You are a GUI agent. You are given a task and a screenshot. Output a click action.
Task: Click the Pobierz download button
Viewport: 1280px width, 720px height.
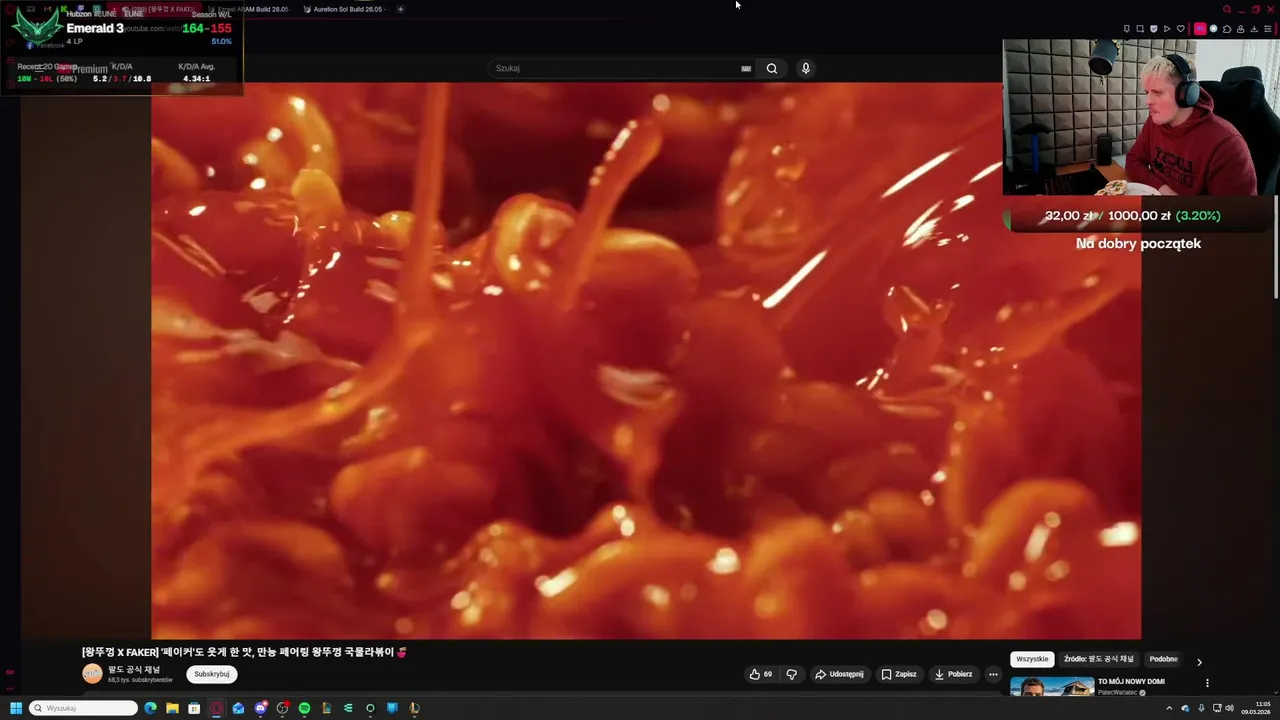tap(953, 674)
